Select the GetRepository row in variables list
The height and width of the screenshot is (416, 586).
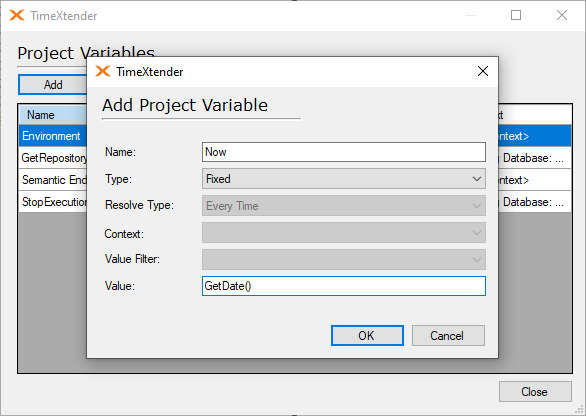(x=53, y=158)
